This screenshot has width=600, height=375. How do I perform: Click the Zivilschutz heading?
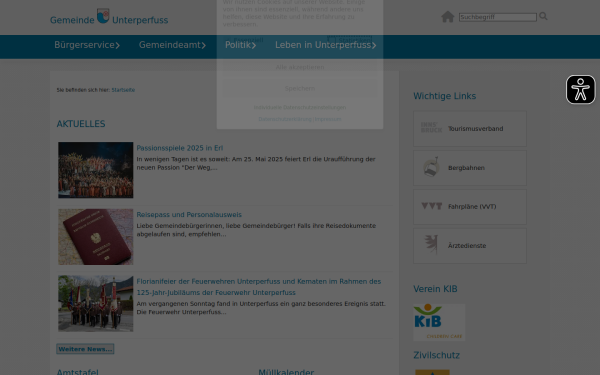coord(436,355)
